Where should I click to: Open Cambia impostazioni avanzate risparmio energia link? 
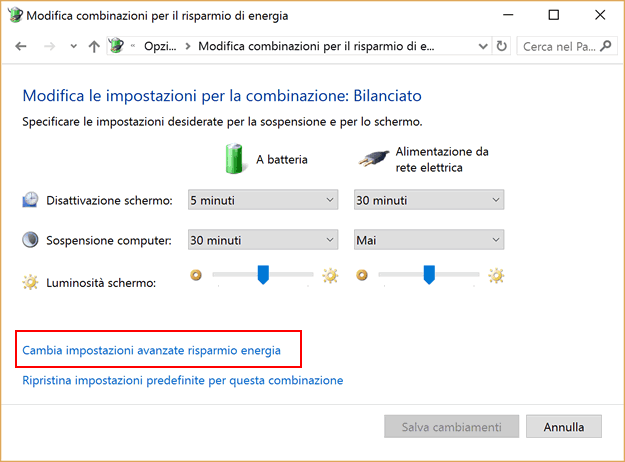[x=151, y=350]
